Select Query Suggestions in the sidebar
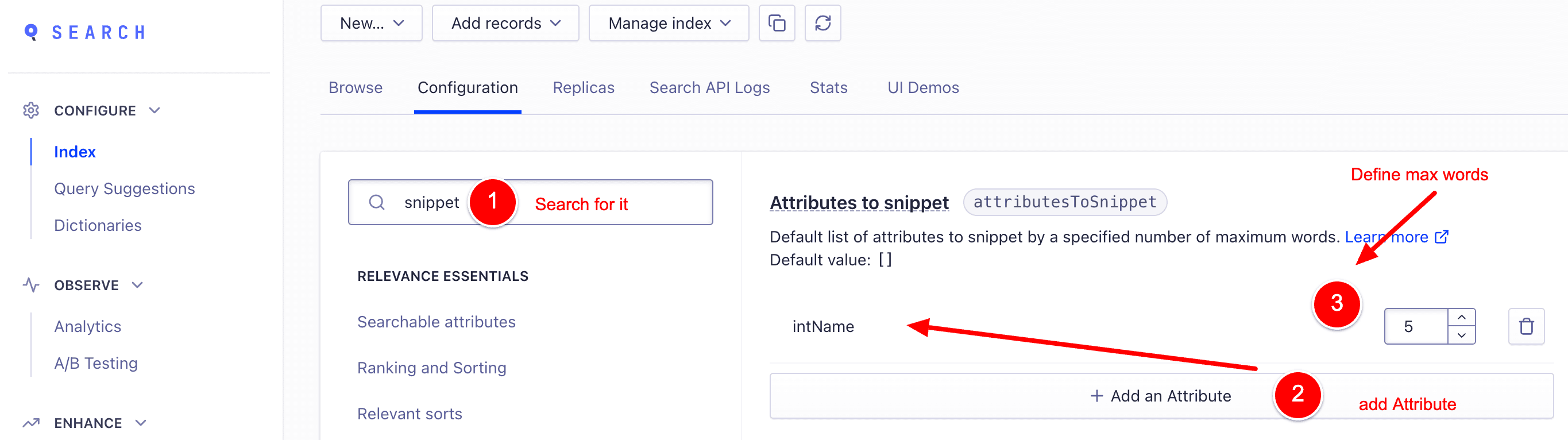 pos(124,188)
